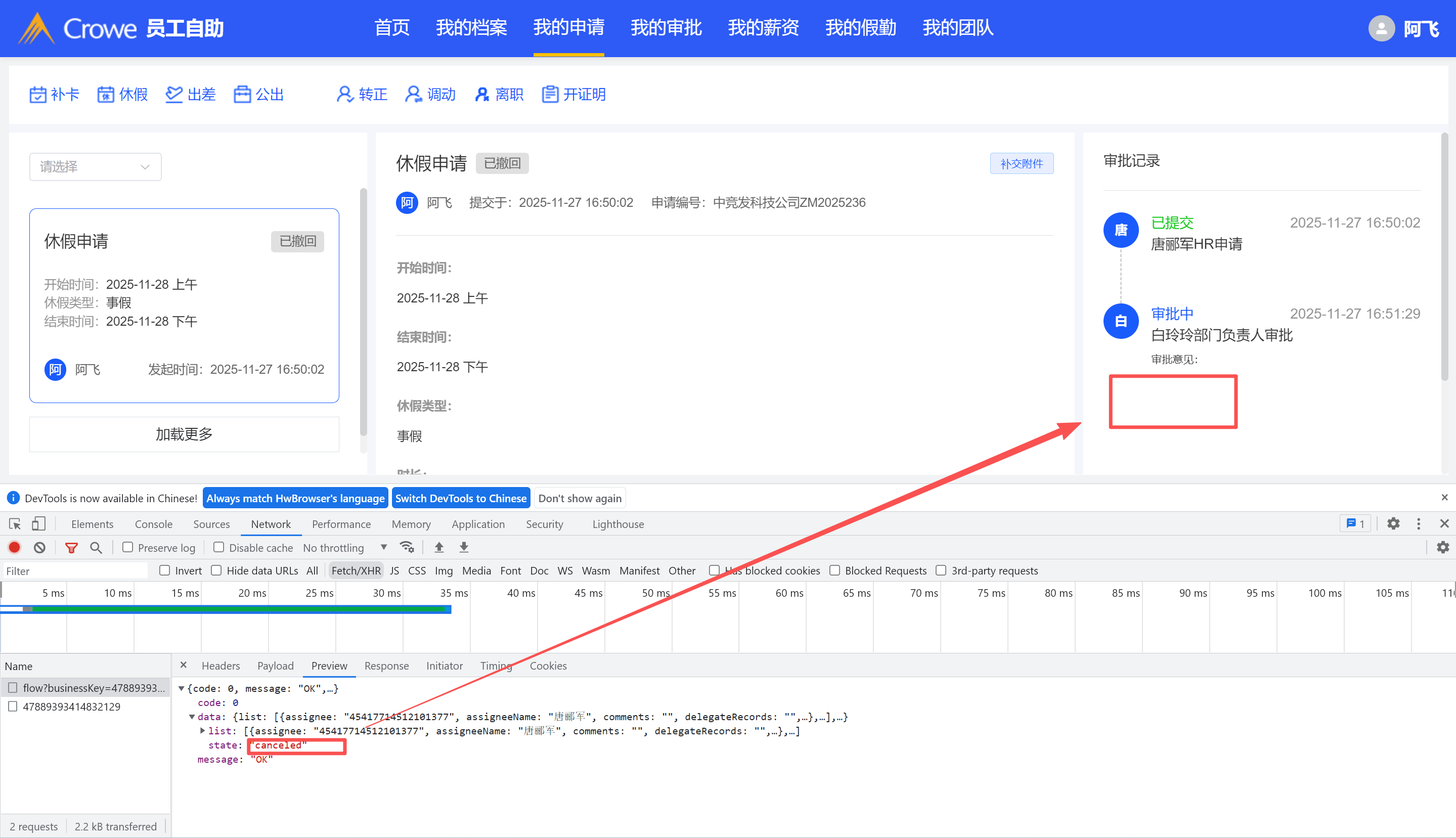
Task: Click the 加载更多 button
Action: click(184, 434)
